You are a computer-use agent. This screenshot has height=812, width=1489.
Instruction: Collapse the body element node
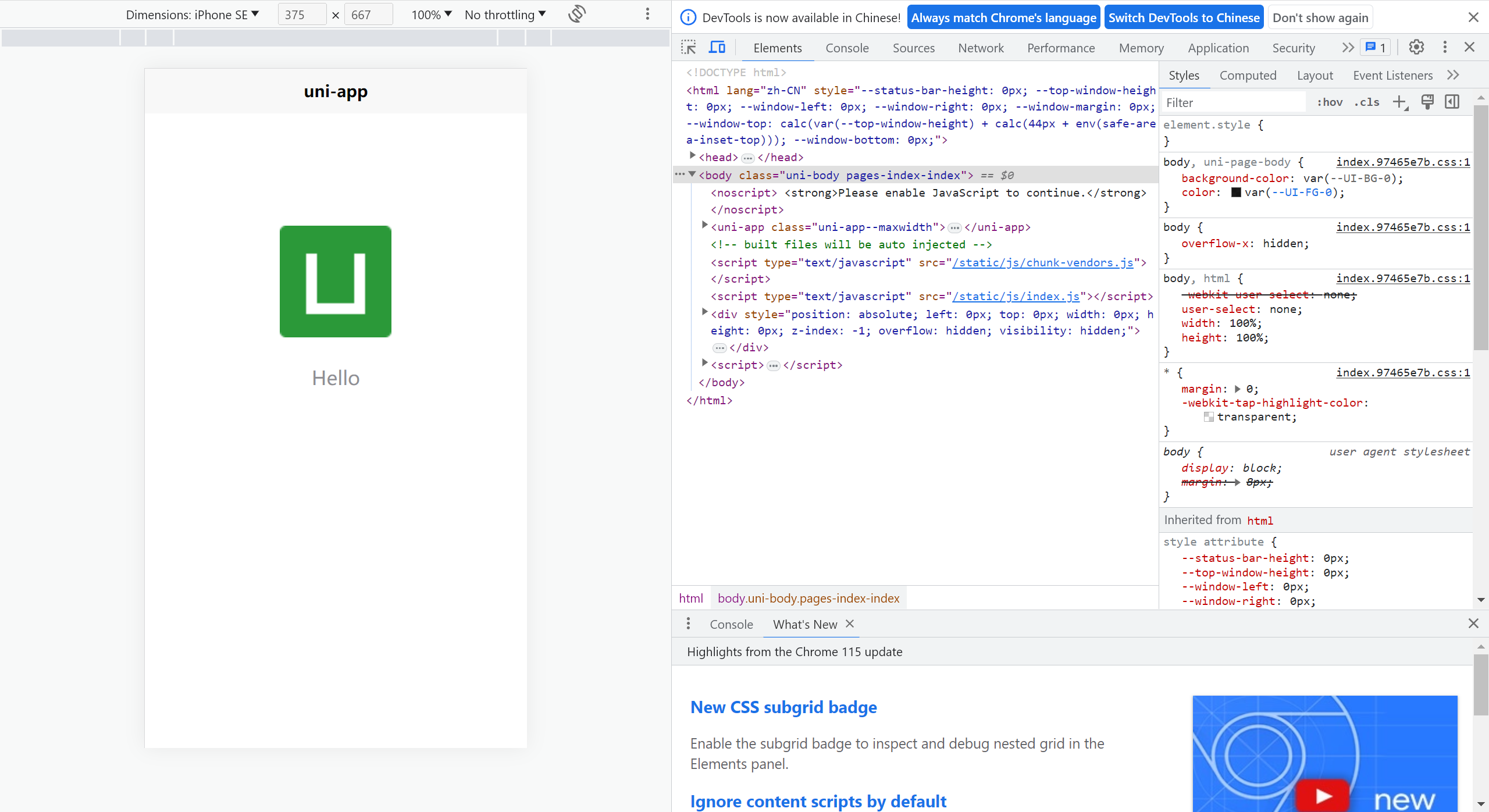coord(692,174)
